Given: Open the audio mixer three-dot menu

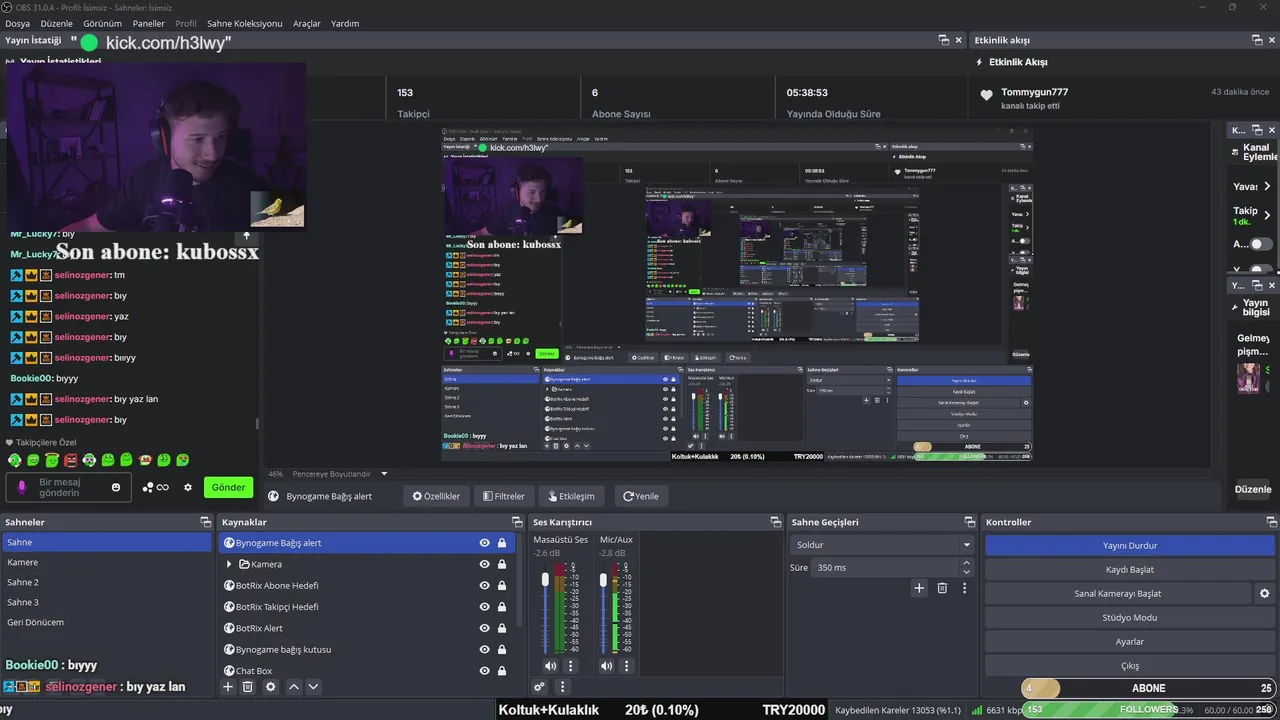Looking at the screenshot, I should [x=562, y=687].
